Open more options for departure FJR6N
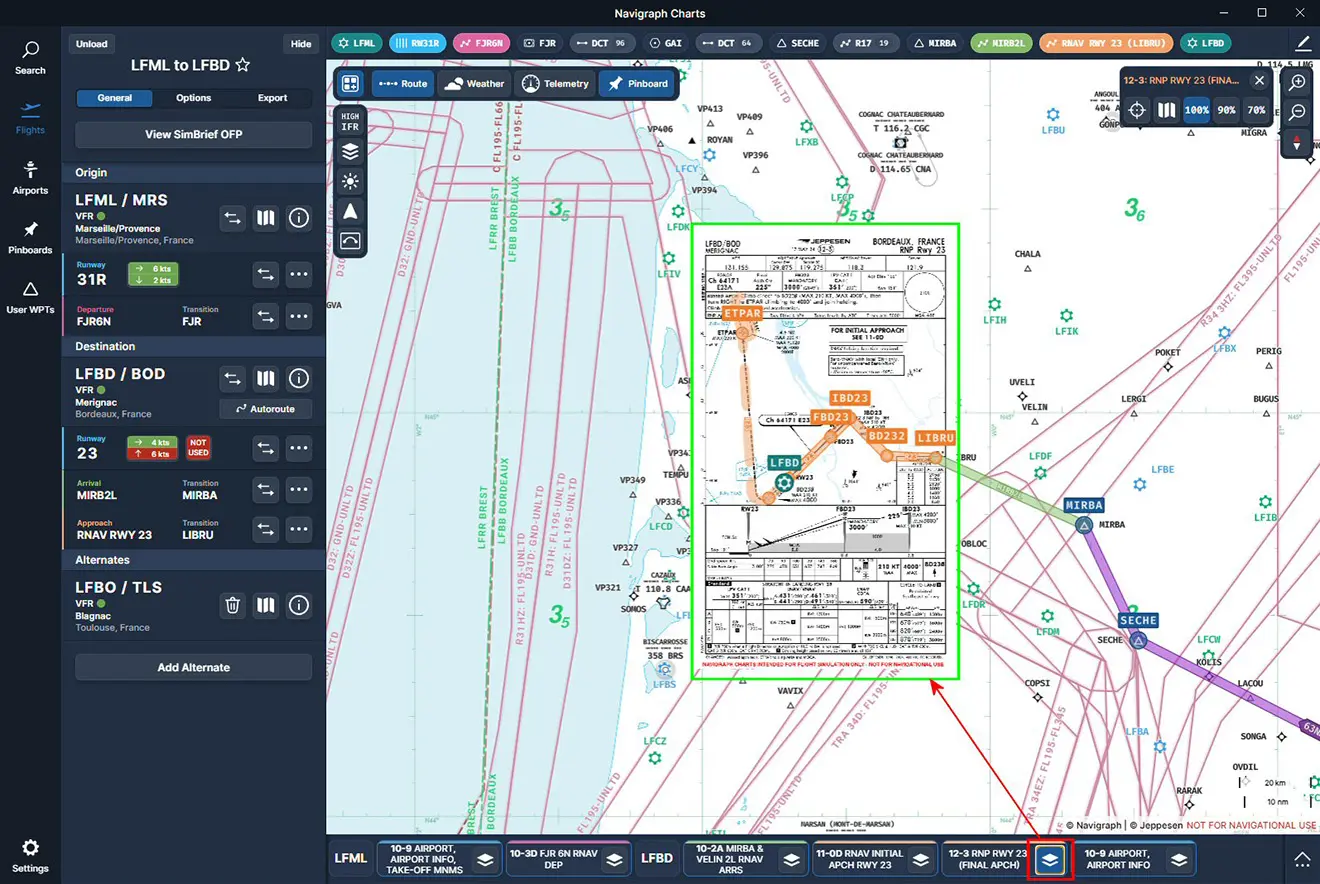Screen dimensions: 1320x884 tap(298, 317)
